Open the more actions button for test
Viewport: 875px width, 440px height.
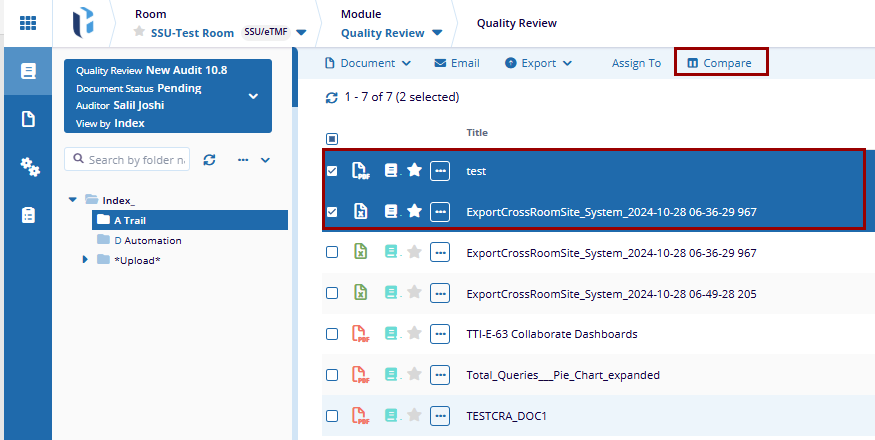click(440, 171)
